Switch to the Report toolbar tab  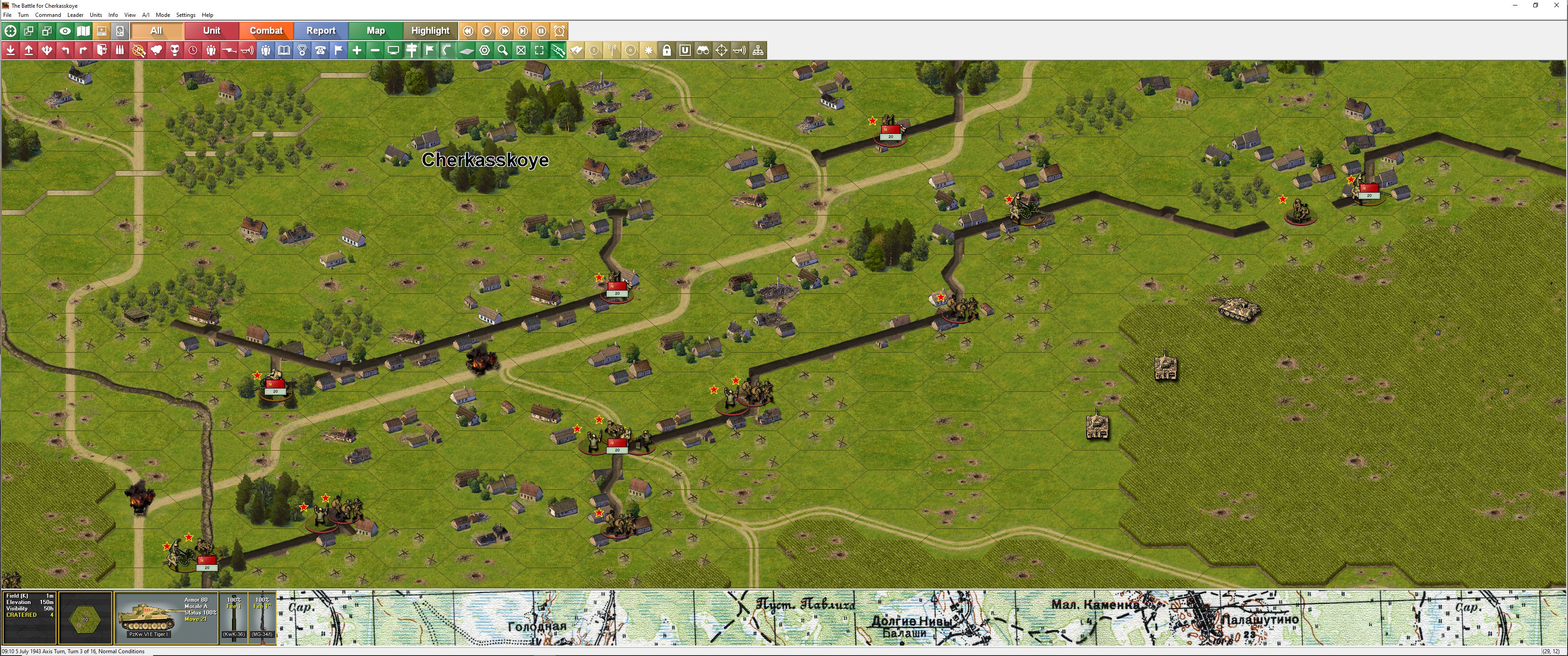pos(321,31)
